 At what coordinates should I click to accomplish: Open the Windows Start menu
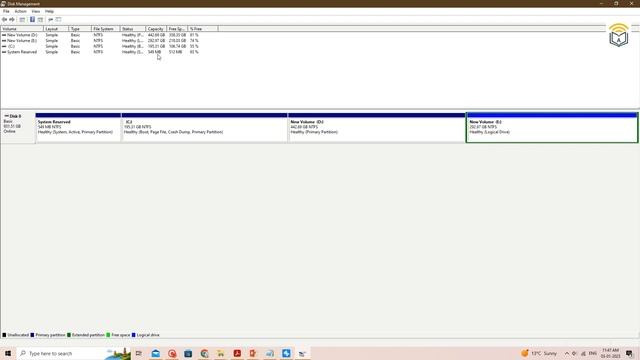click(x=8, y=353)
